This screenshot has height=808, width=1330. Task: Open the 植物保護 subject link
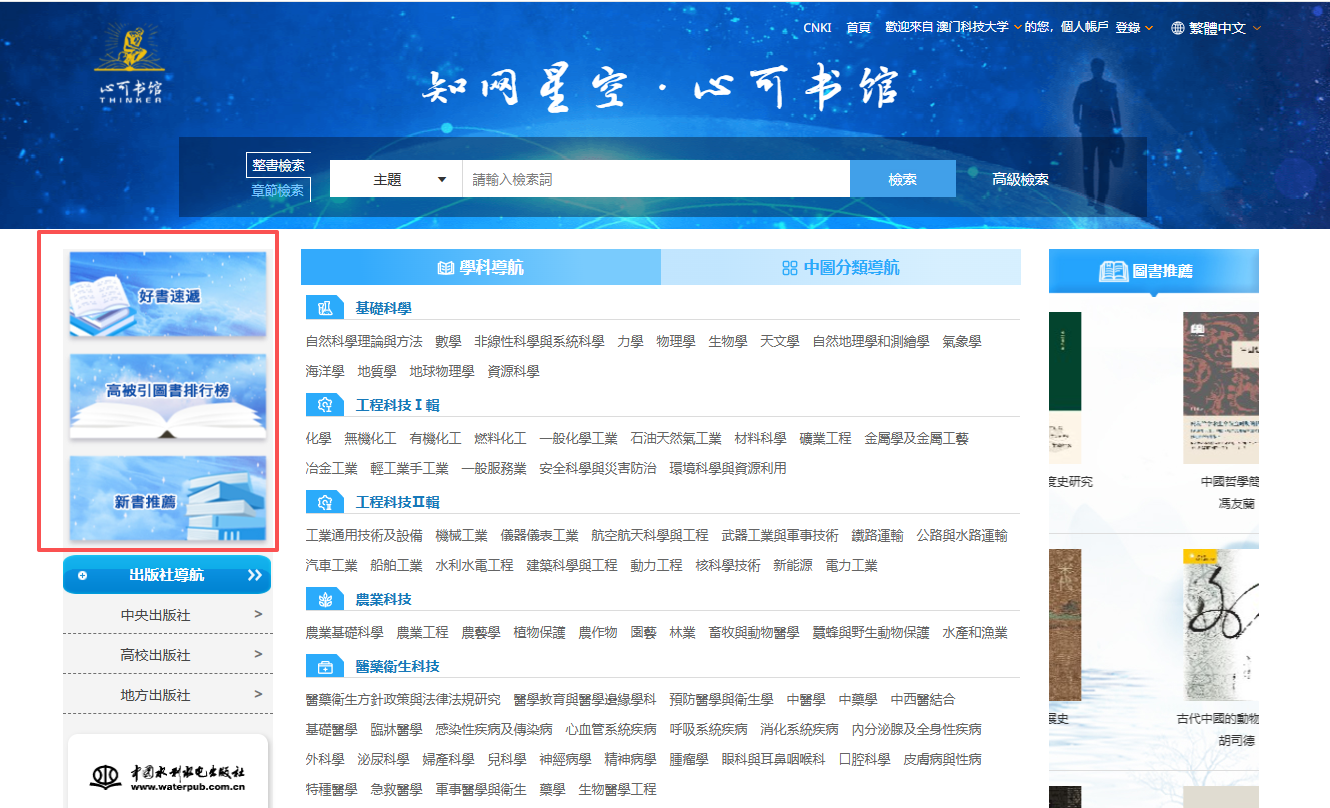pyautogui.click(x=539, y=632)
